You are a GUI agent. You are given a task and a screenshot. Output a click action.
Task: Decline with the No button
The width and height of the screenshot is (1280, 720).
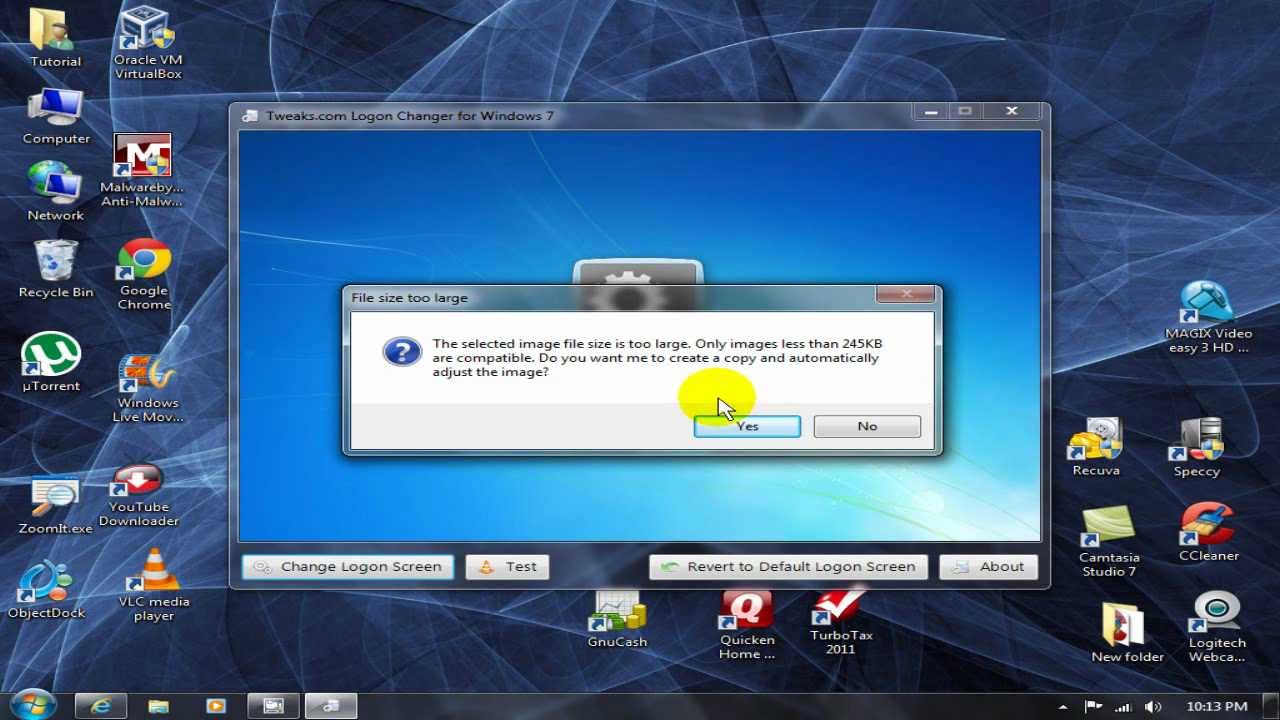pos(867,426)
